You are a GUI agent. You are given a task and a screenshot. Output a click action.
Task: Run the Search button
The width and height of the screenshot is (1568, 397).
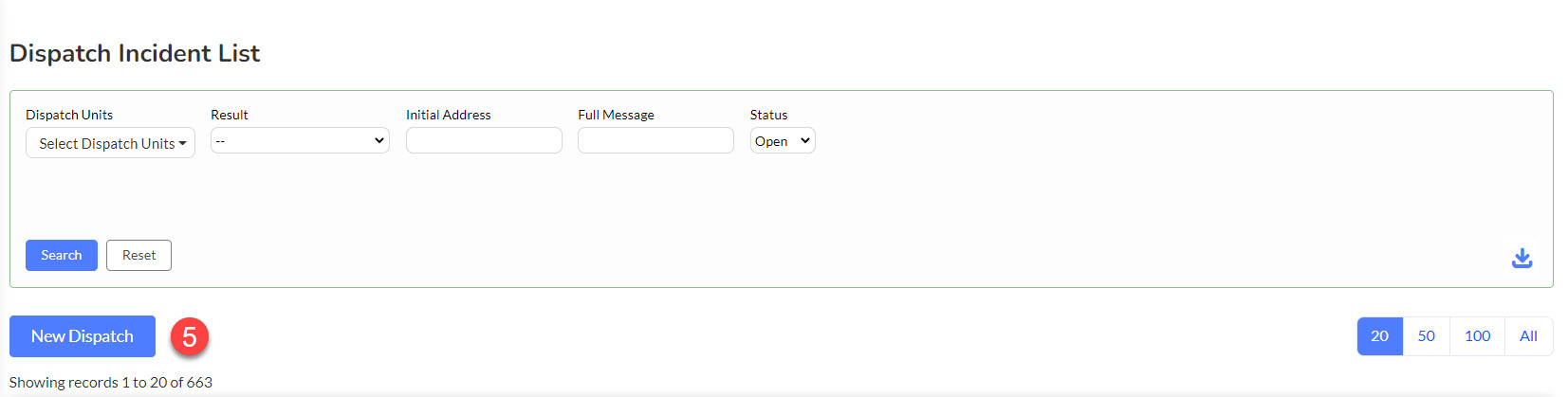tap(62, 255)
